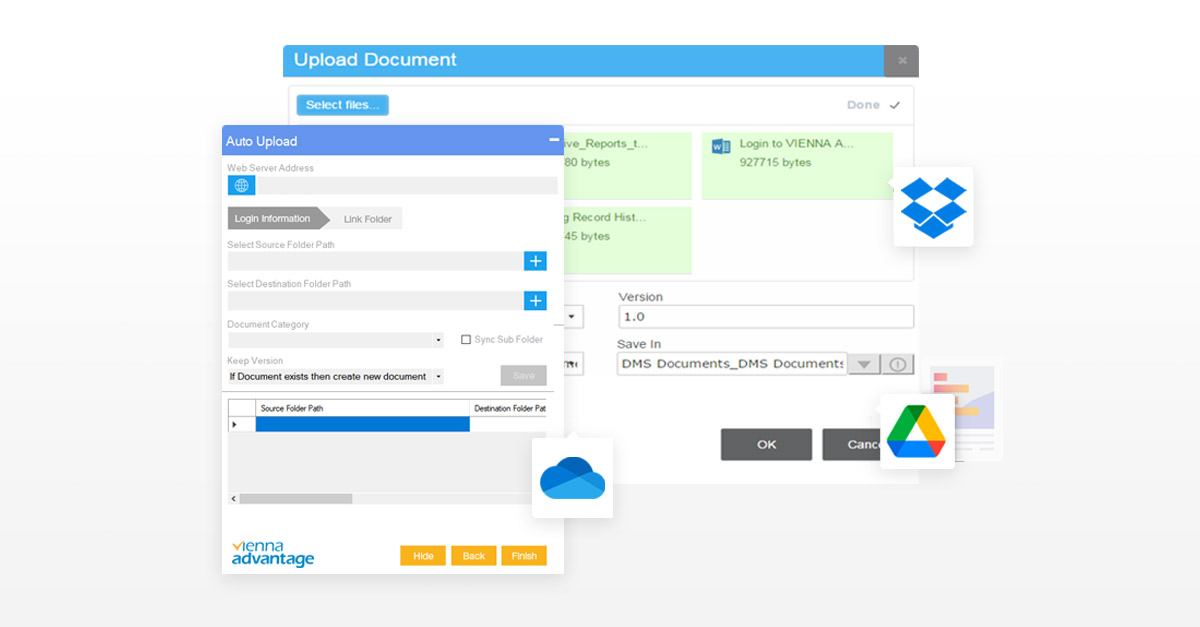Click the Done checkmark in Upload Document
The width and height of the screenshot is (1200, 627).
(894, 105)
